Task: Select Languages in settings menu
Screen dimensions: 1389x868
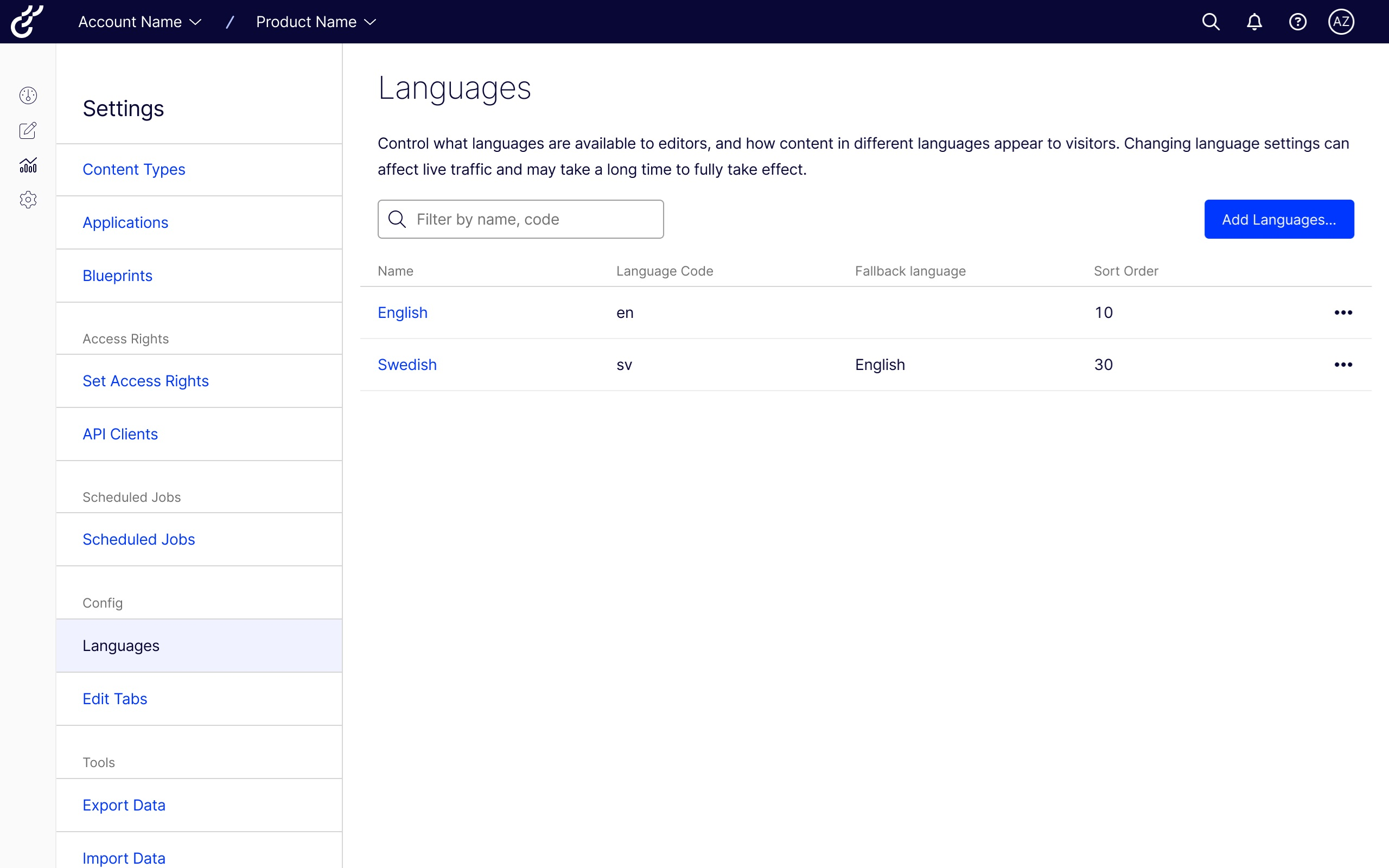Action: tap(121, 645)
